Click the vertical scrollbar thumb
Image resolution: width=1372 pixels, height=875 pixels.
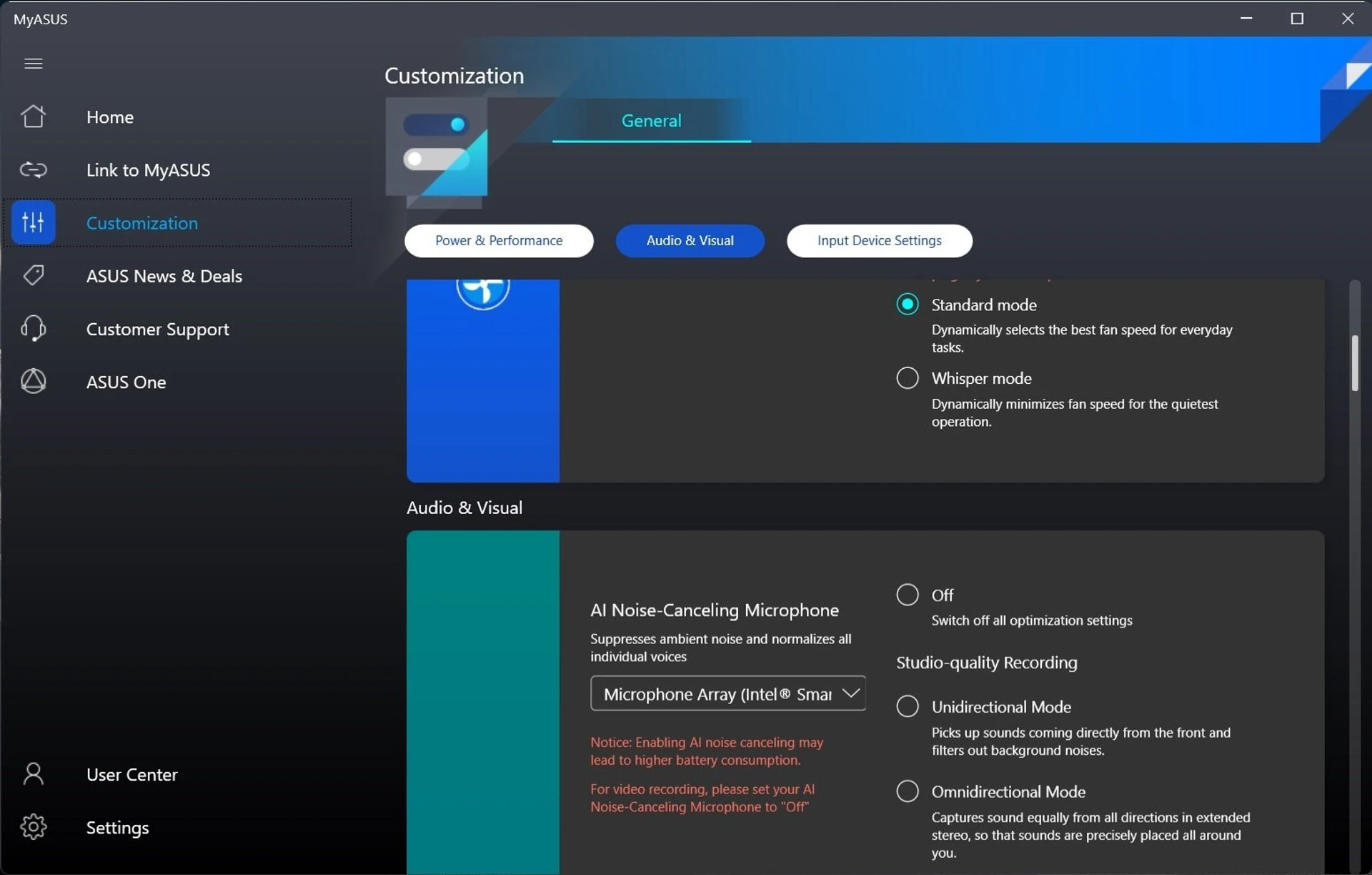[1354, 363]
